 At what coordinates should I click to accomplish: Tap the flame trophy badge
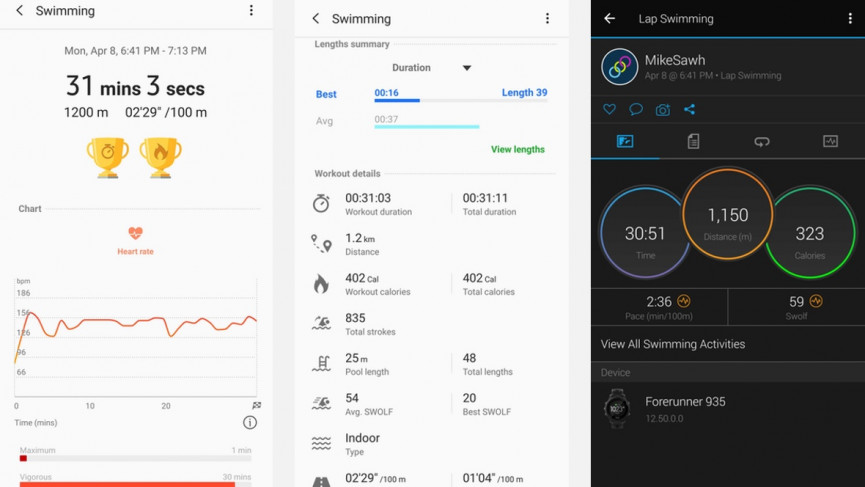(x=161, y=157)
